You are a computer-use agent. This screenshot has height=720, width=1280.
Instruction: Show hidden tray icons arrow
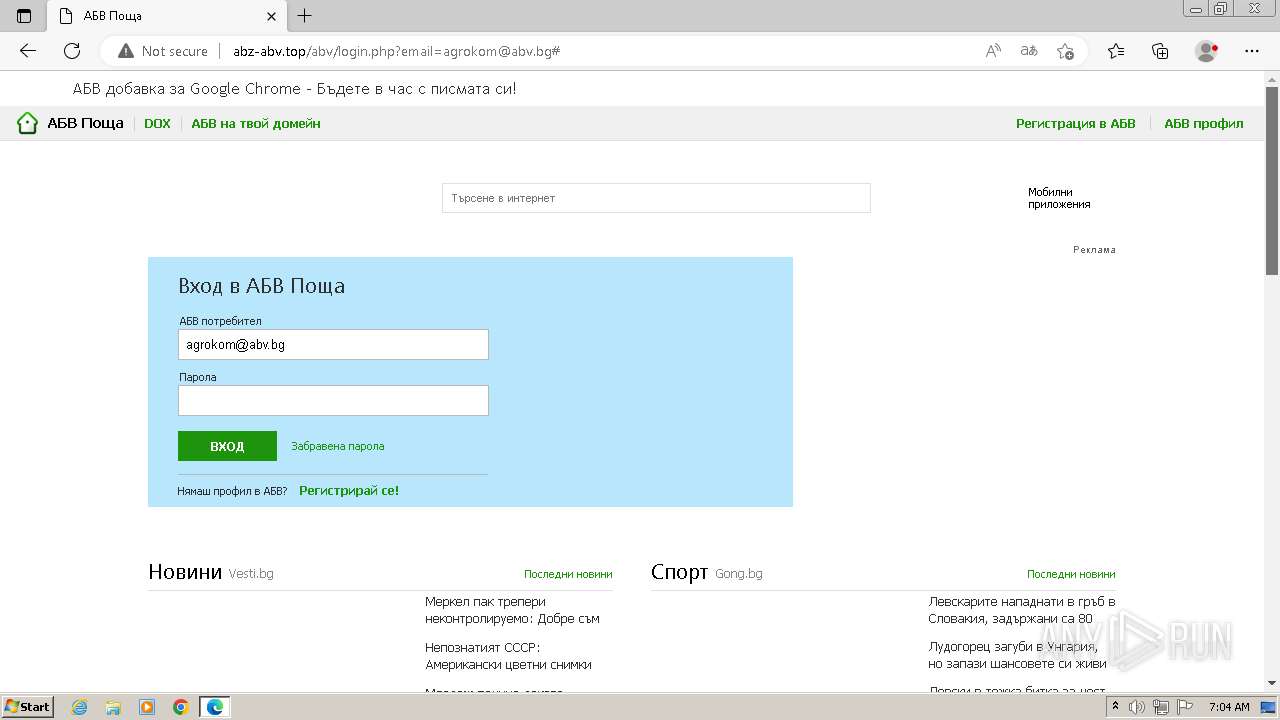[x=1115, y=707]
